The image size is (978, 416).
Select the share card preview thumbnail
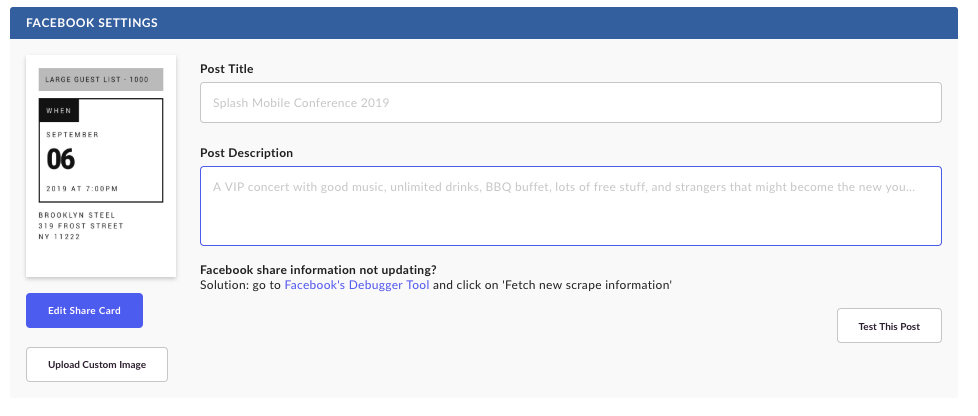pyautogui.click(x=101, y=166)
